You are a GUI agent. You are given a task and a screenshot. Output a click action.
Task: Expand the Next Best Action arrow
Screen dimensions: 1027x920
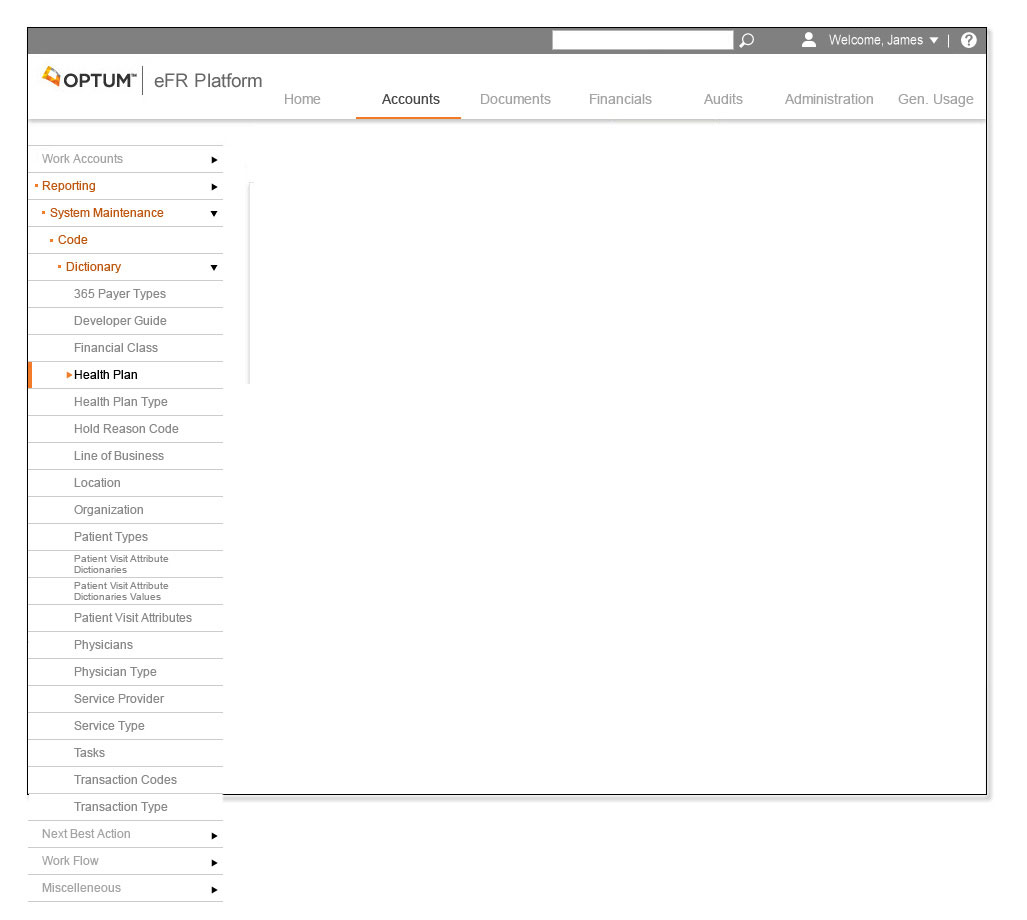tap(214, 835)
